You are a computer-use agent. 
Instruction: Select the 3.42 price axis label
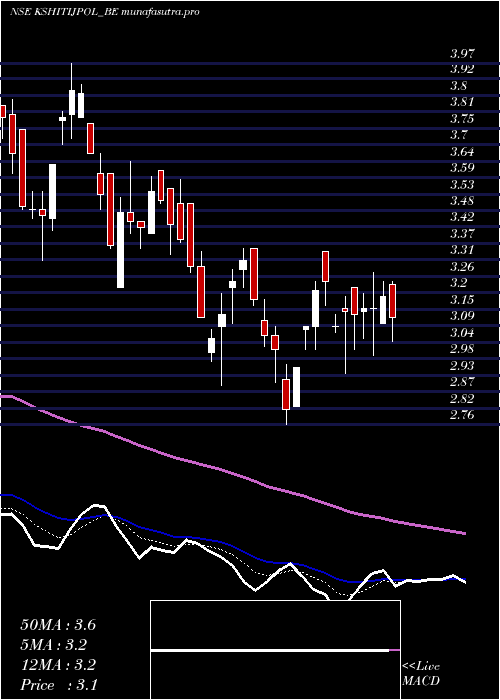click(x=462, y=217)
